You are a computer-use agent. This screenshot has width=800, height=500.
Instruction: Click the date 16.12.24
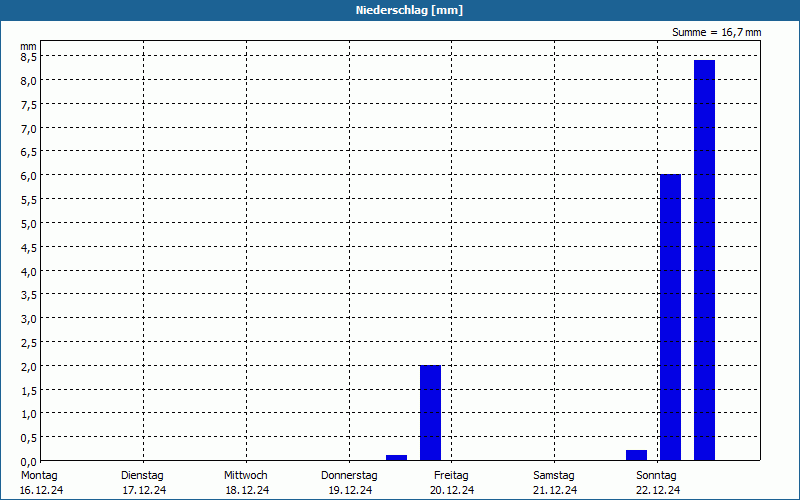point(41,490)
